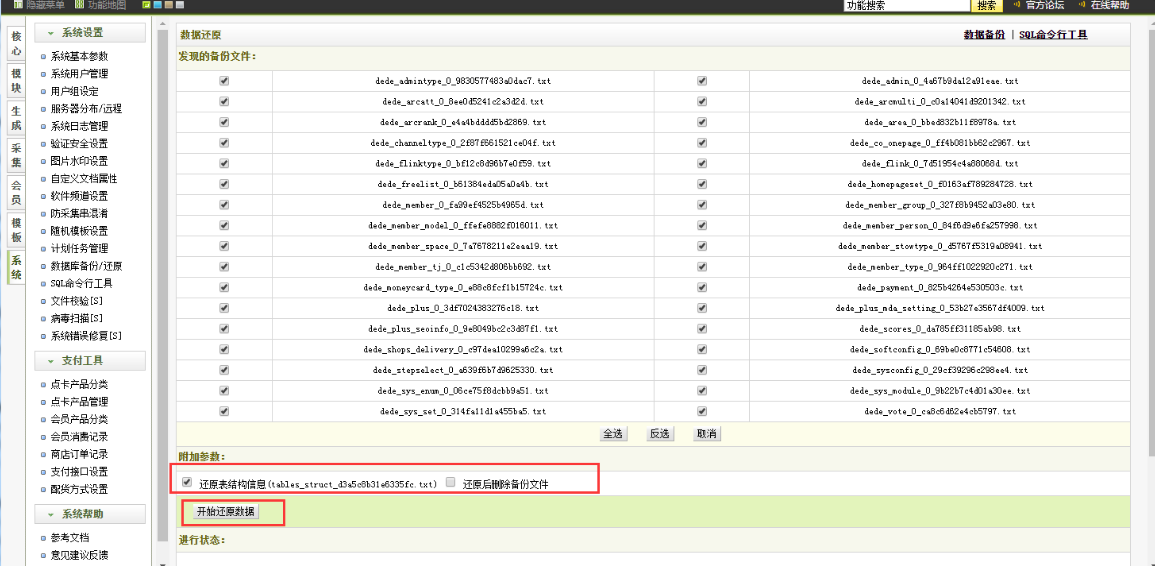Select the blue theme color square

tap(158, 5)
